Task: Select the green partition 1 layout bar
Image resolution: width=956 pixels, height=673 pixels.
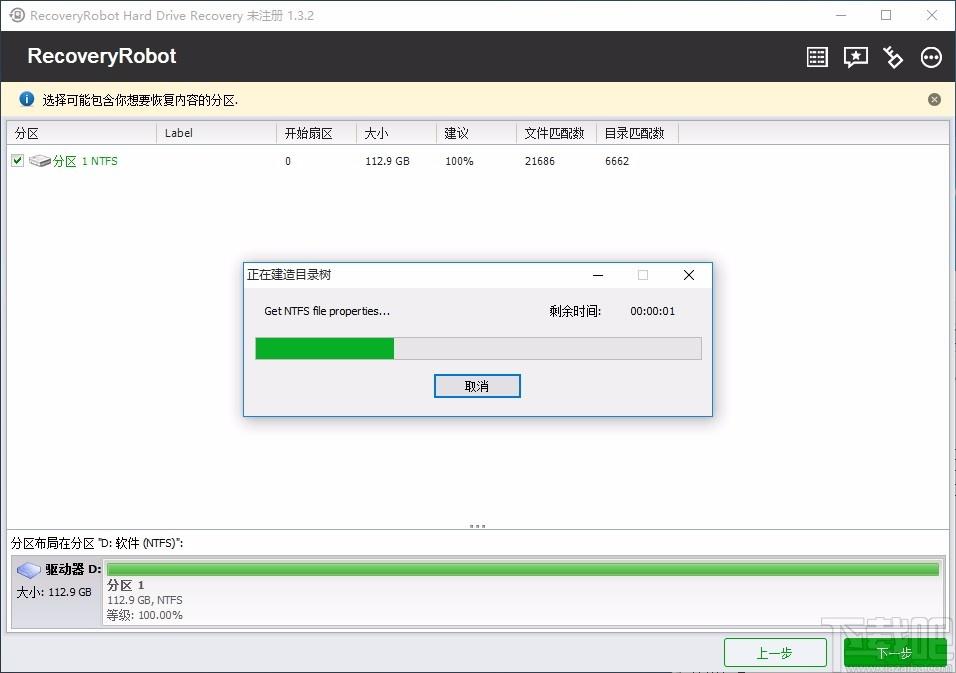Action: pos(523,569)
